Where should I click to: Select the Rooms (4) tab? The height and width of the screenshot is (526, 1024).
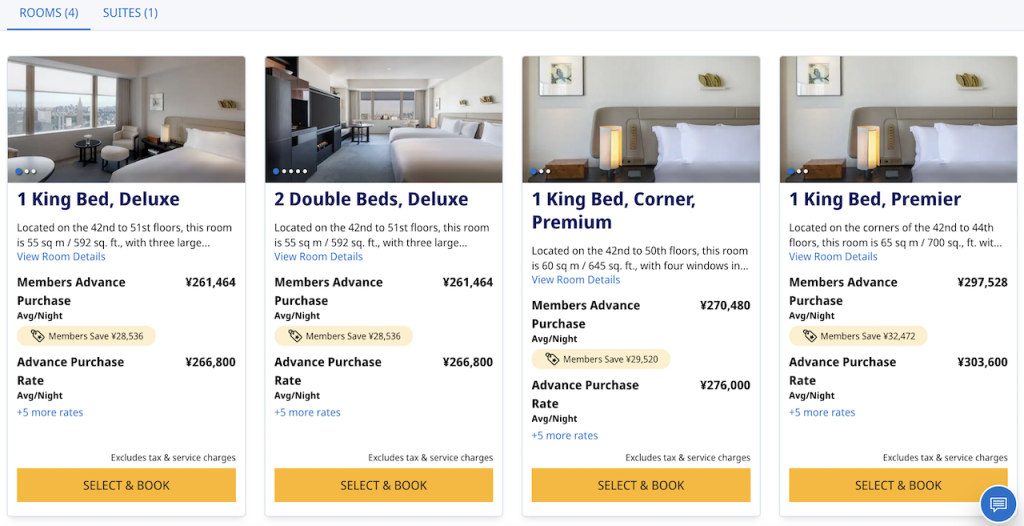click(x=49, y=13)
